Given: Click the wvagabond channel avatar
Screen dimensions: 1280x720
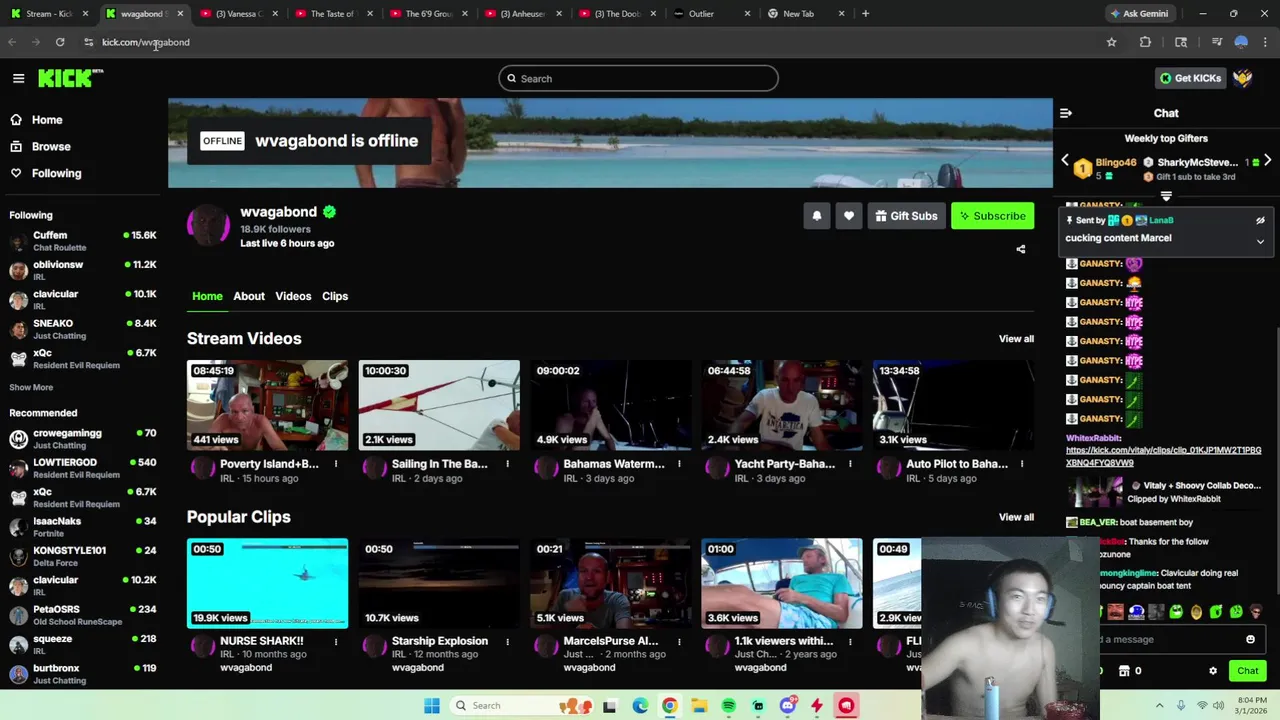Looking at the screenshot, I should pos(208,225).
